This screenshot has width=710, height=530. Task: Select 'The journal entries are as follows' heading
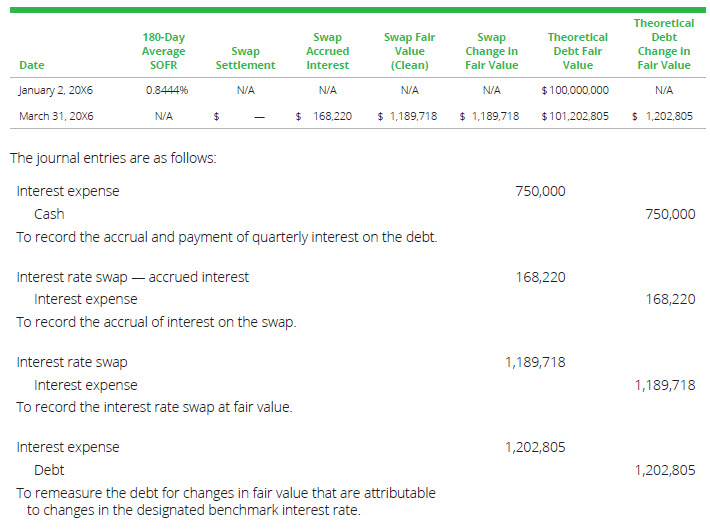(113, 158)
